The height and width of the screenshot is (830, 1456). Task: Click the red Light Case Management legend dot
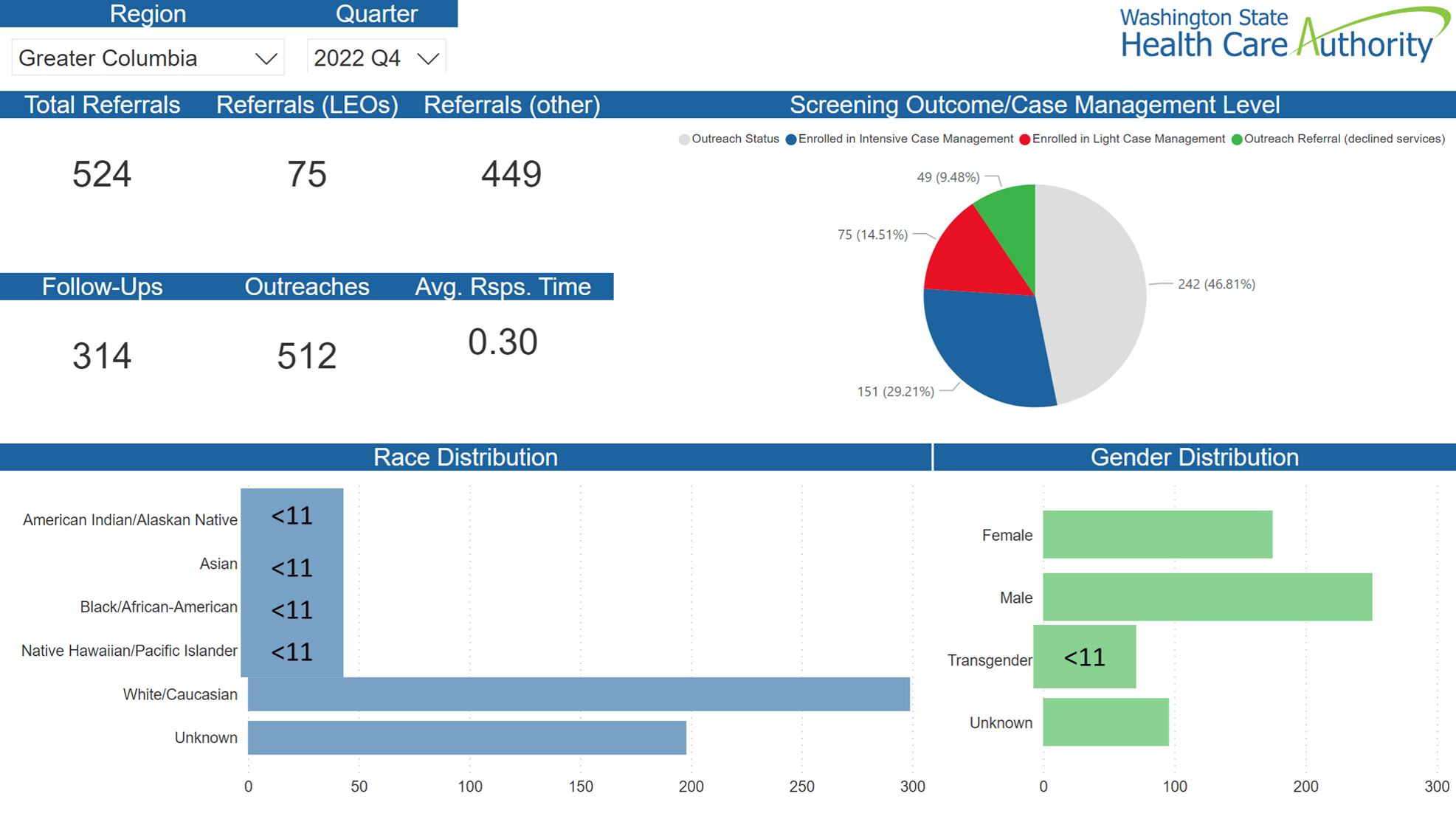(x=1024, y=139)
